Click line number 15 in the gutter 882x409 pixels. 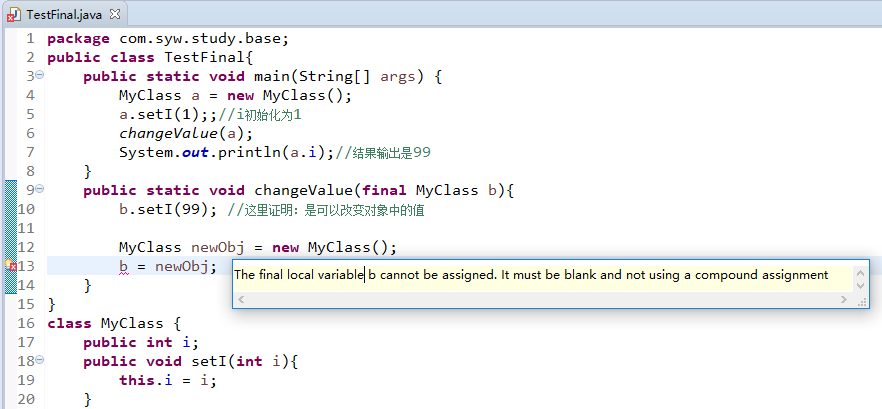[26, 304]
